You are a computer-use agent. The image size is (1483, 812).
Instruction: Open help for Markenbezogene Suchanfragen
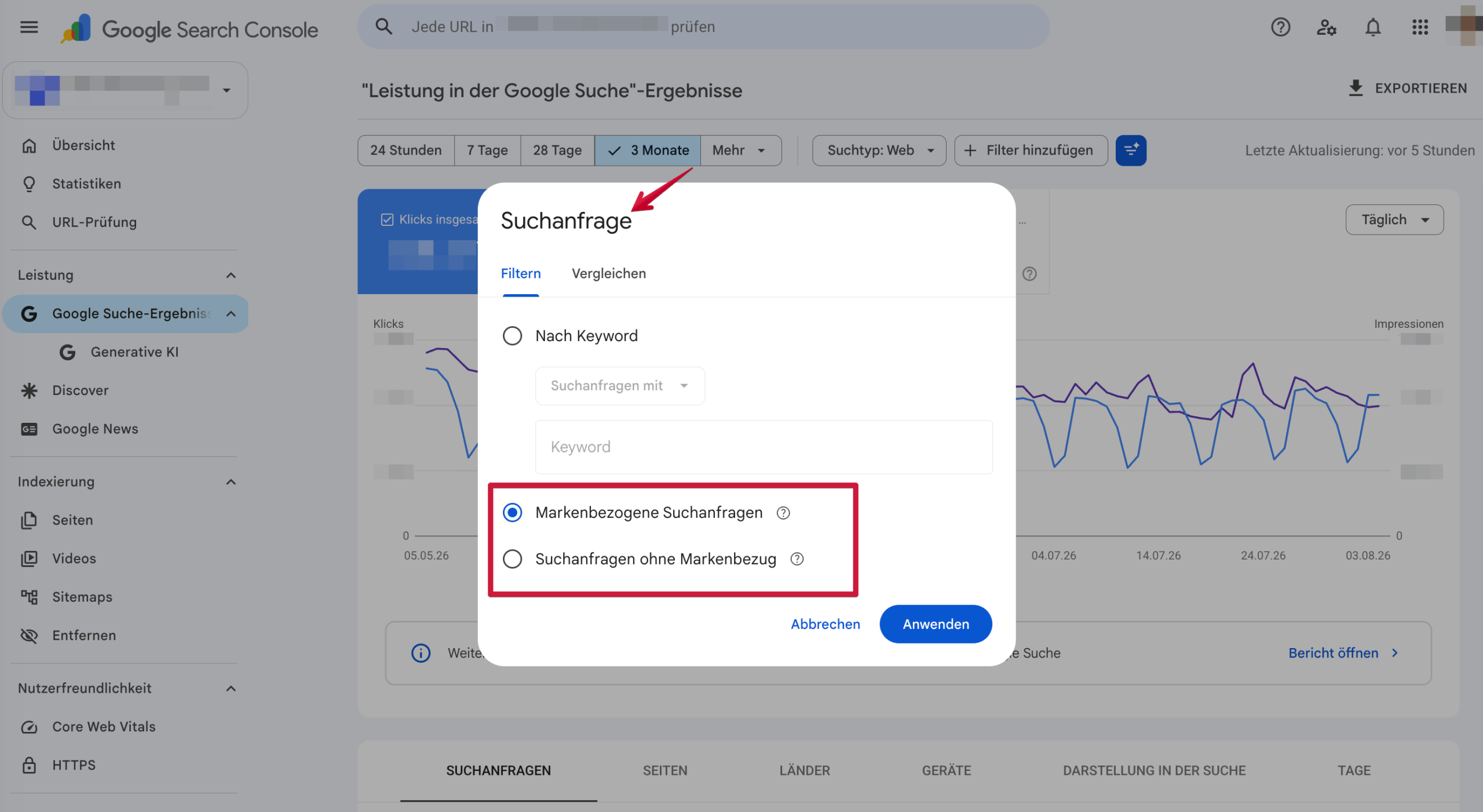pos(783,513)
